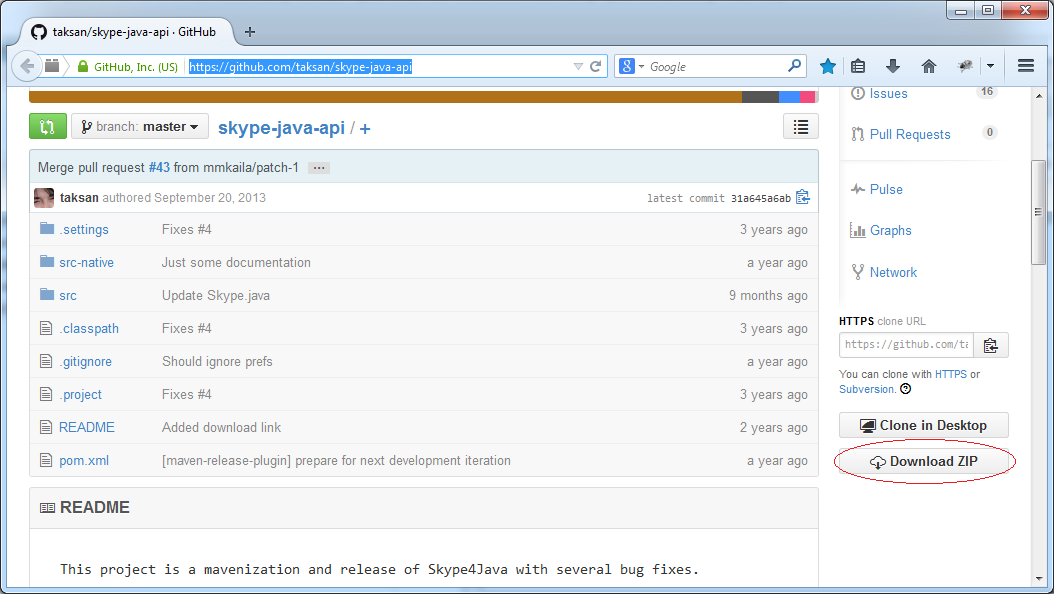Open the branch master dropdown
The width and height of the screenshot is (1054, 594).
(x=140, y=126)
